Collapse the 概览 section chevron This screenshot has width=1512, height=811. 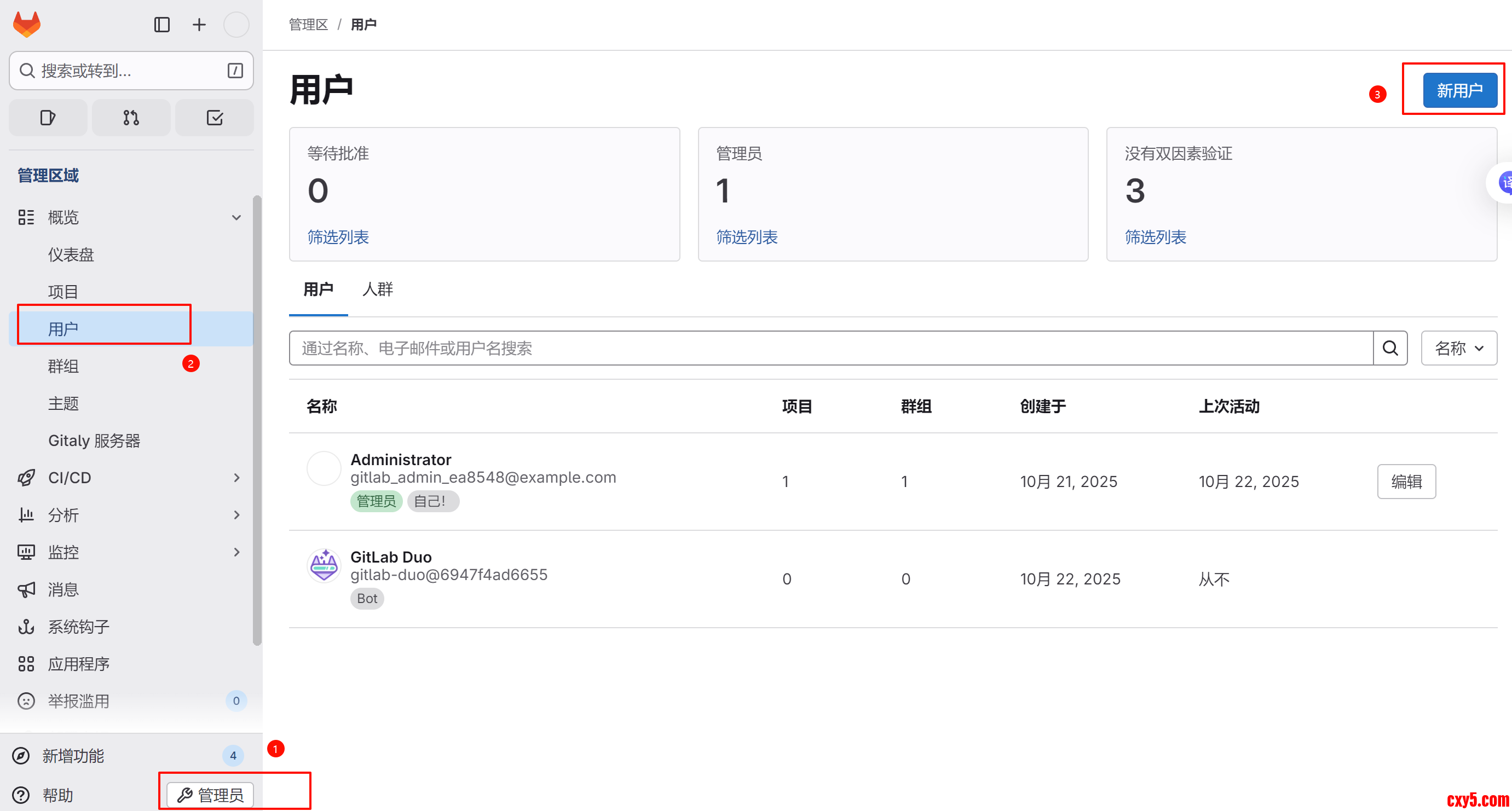point(236,218)
